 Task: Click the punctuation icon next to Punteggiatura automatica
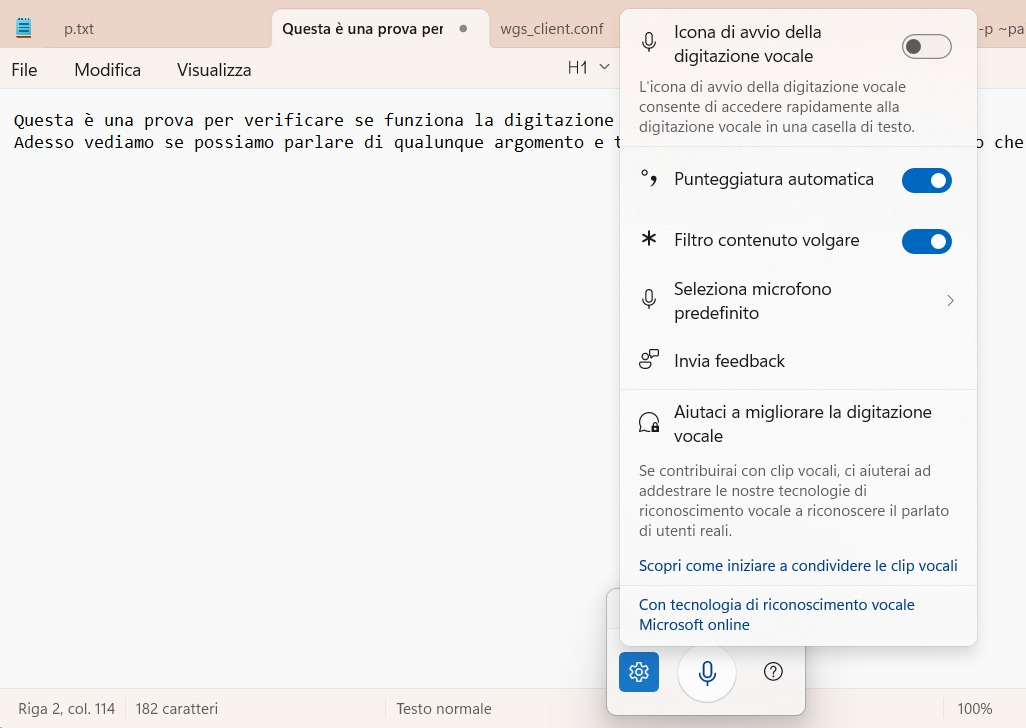(x=649, y=181)
